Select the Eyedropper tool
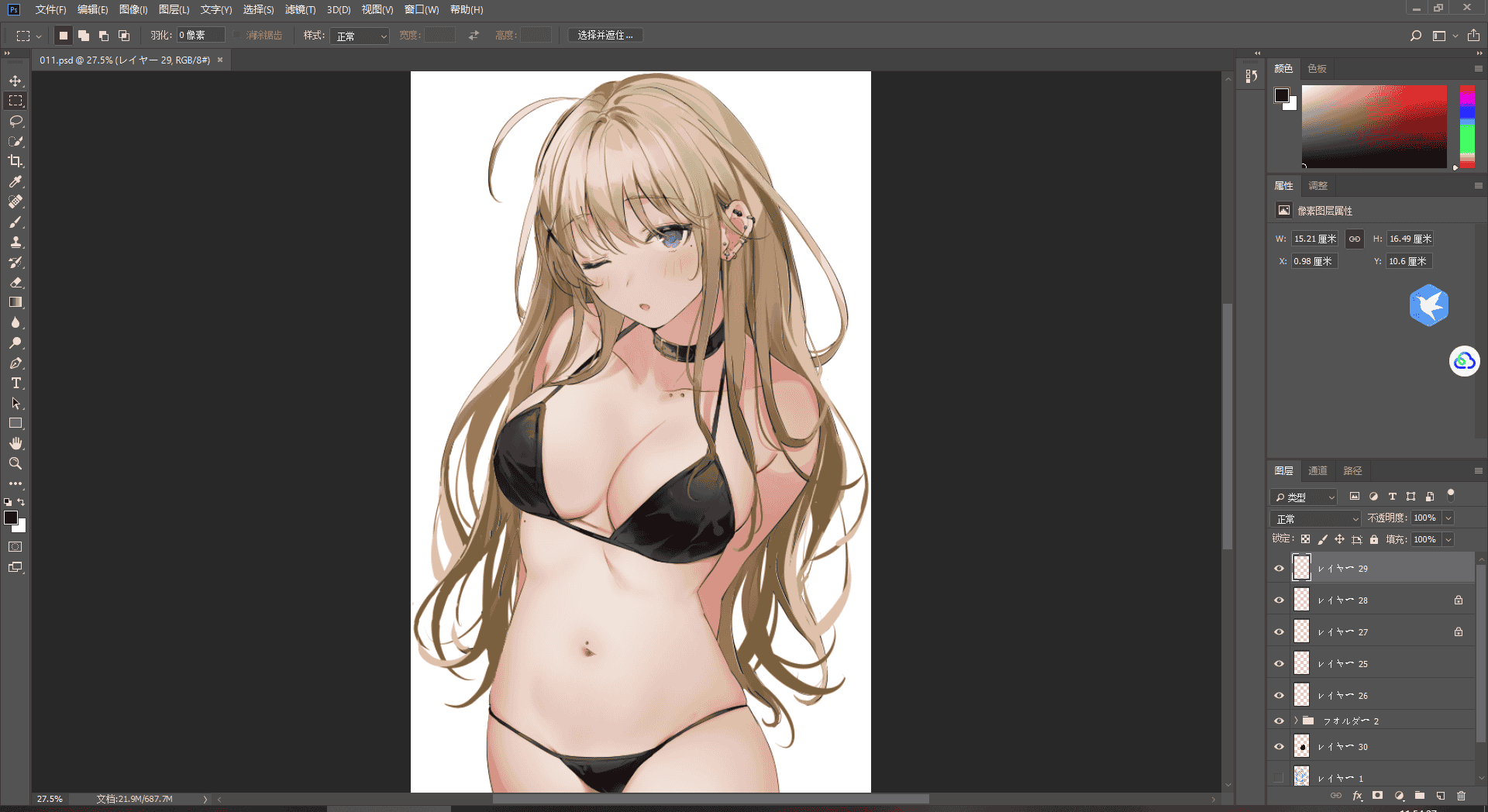Image resolution: width=1488 pixels, height=812 pixels. point(15,181)
